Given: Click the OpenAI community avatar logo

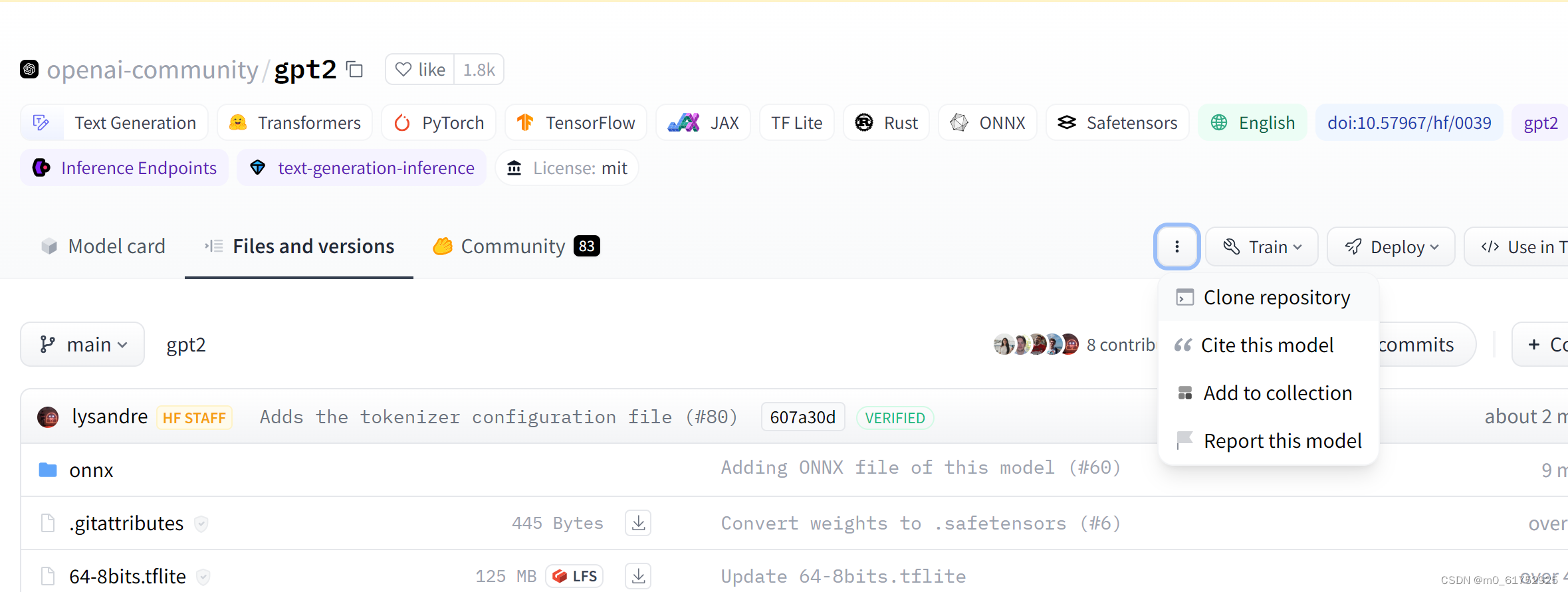Looking at the screenshot, I should (x=29, y=69).
